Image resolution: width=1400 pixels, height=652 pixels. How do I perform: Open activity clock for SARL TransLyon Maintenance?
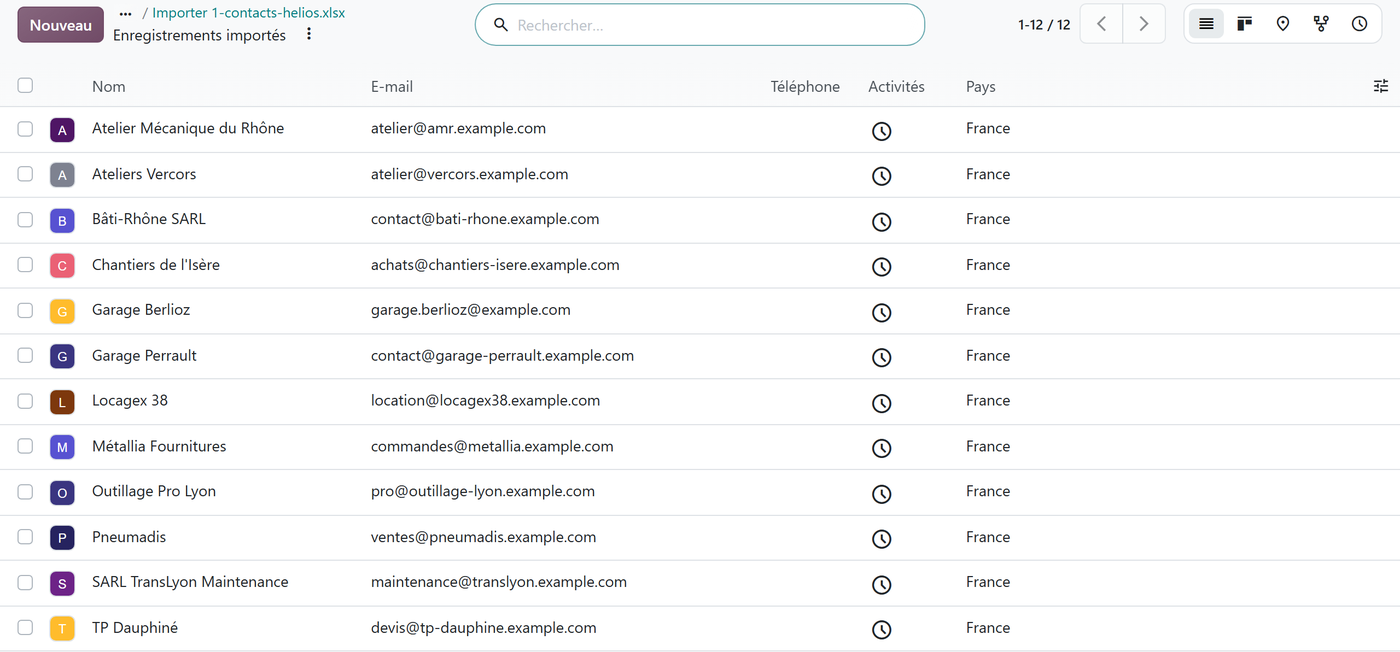[881, 585]
